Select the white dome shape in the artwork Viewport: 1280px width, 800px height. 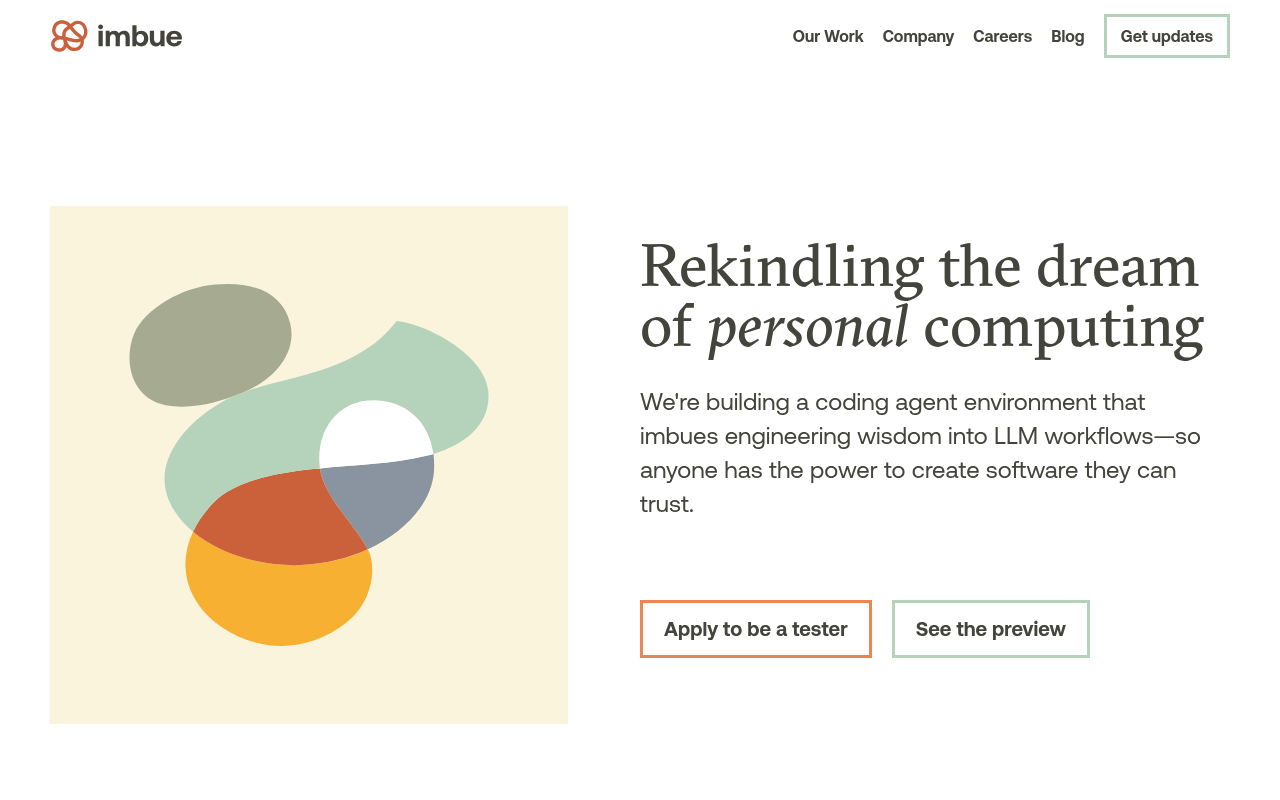point(373,435)
